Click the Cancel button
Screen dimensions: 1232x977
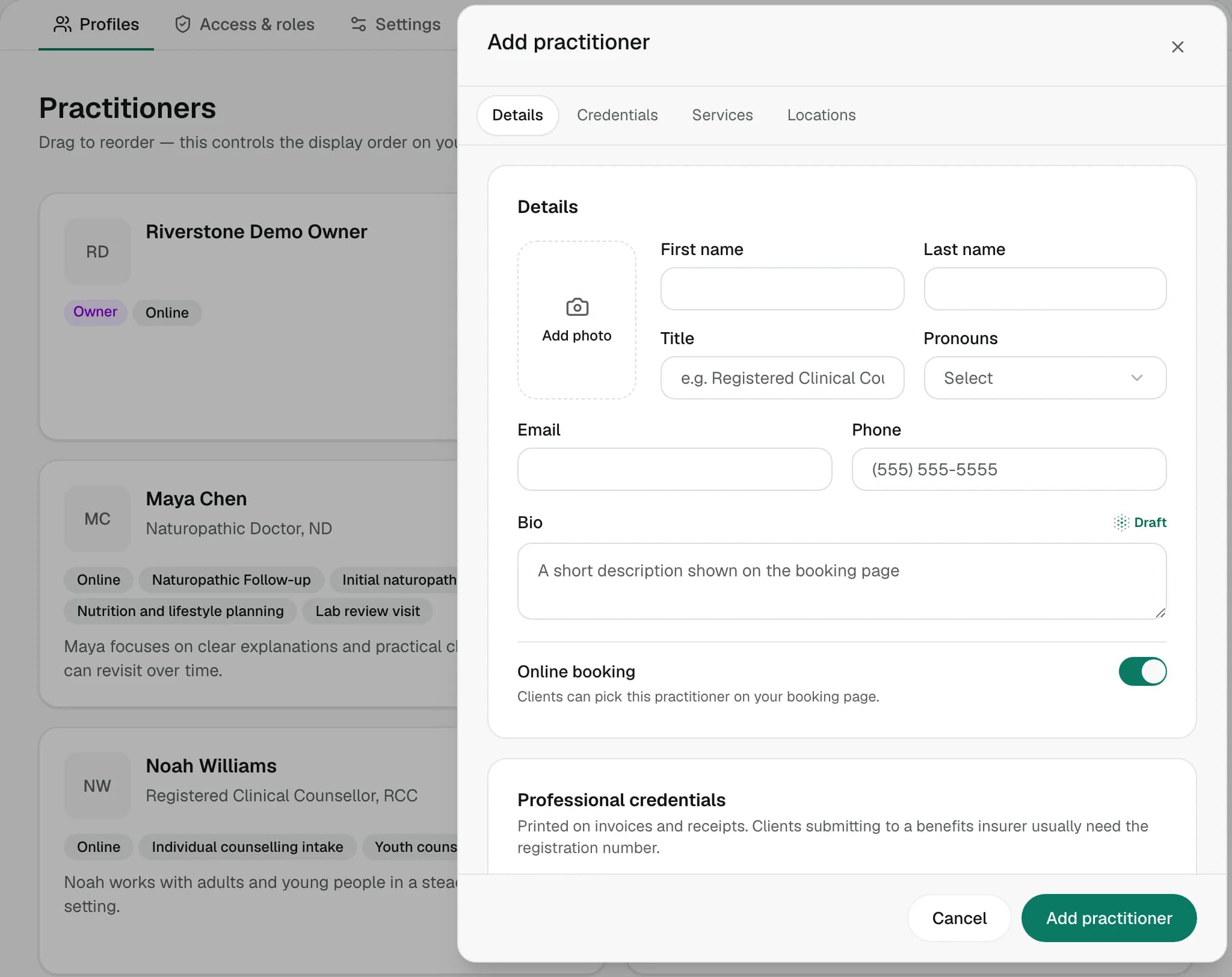tap(959, 918)
